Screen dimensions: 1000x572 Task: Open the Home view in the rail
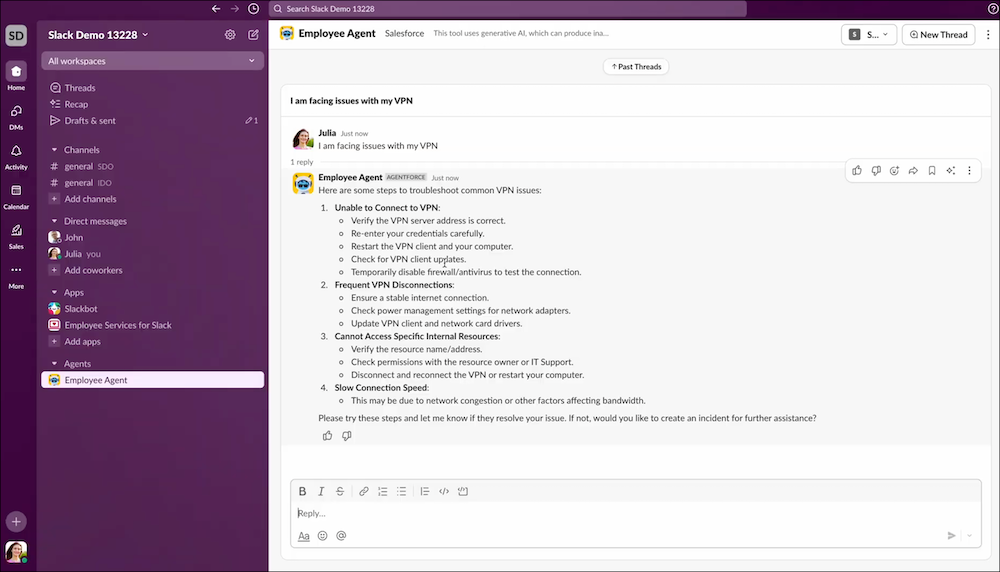[16, 77]
